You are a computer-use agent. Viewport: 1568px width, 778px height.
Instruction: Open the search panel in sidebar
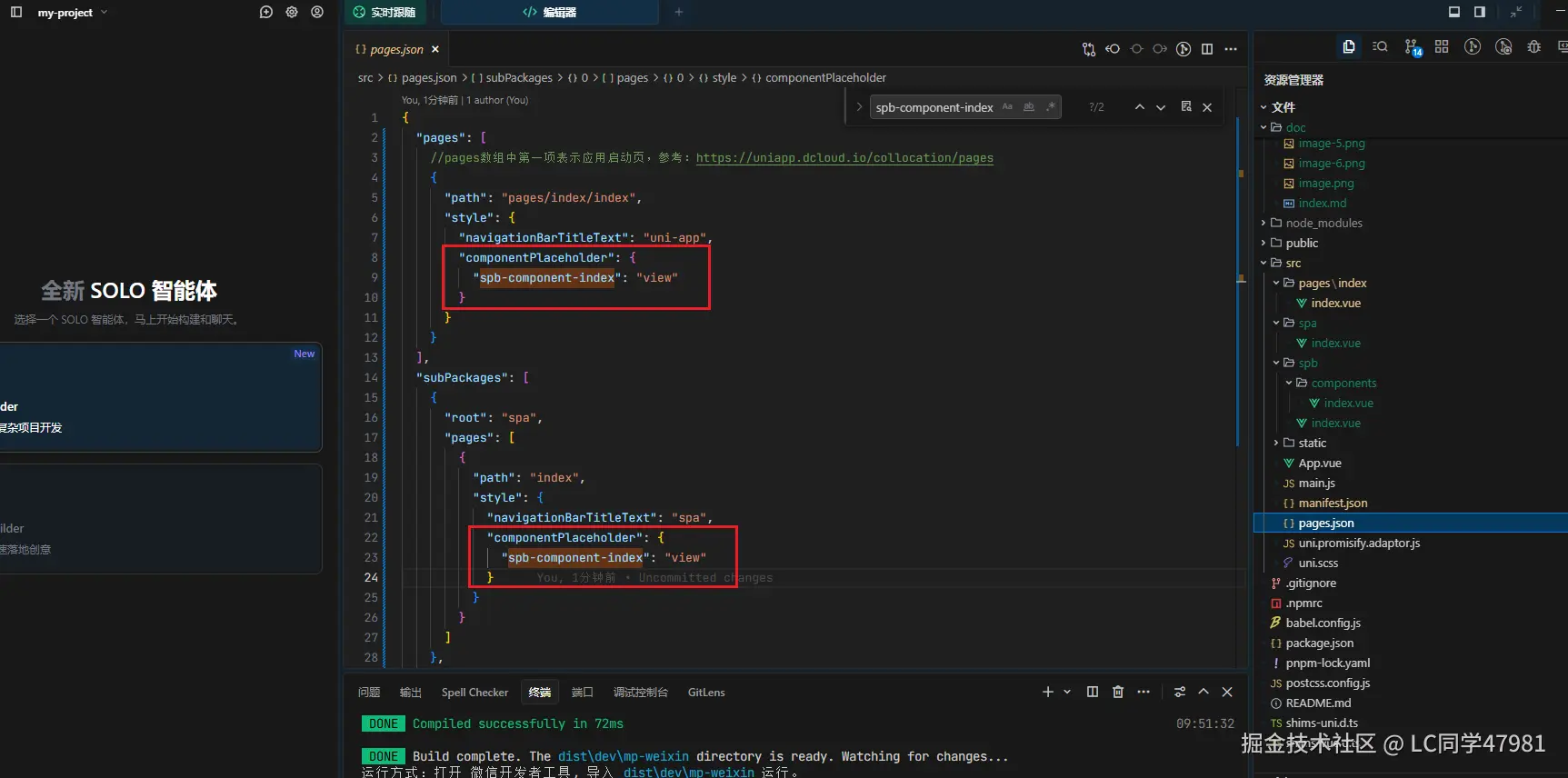[1380, 47]
